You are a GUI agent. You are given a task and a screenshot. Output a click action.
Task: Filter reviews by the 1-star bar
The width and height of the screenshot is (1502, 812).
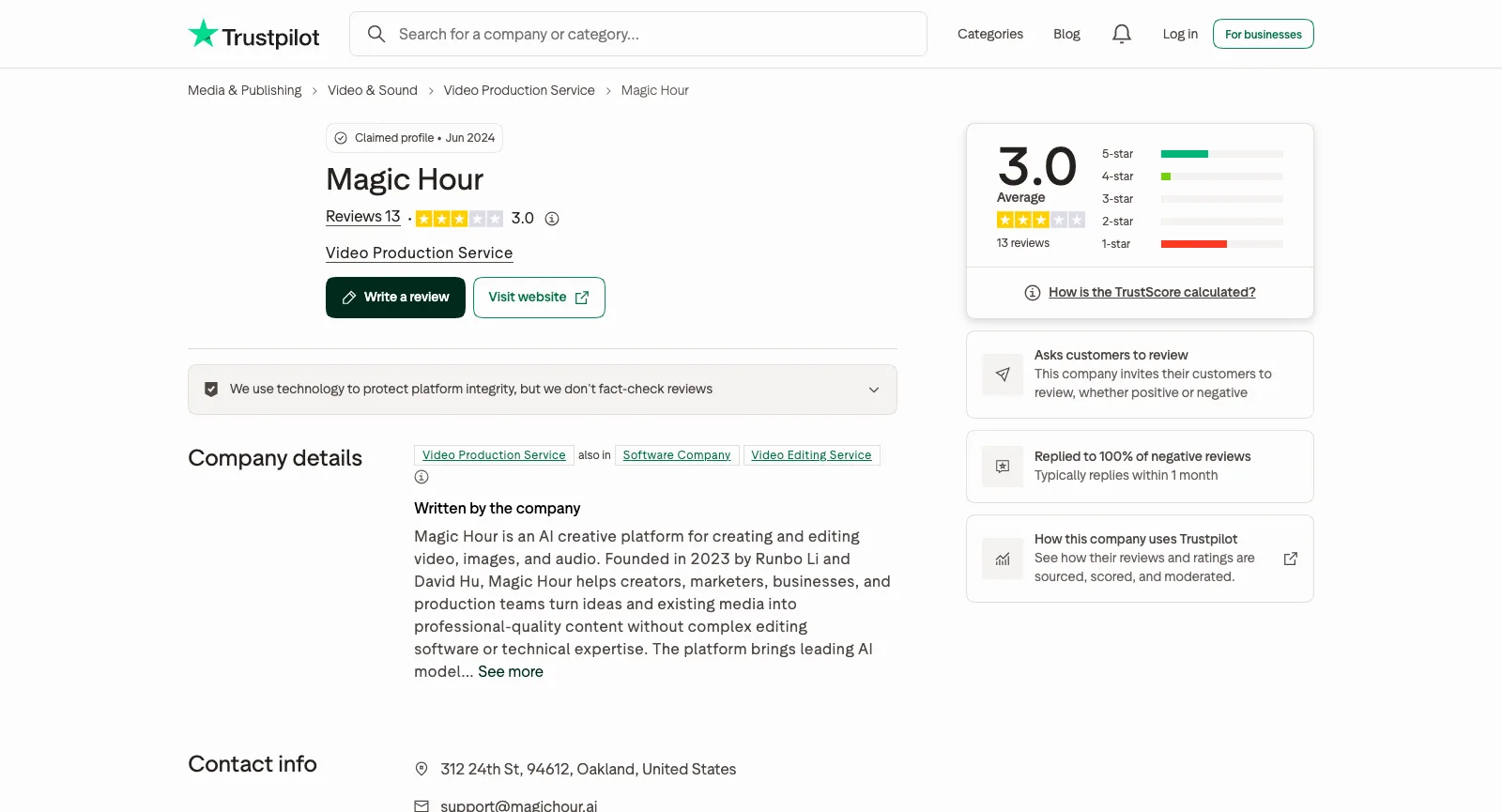1222,244
